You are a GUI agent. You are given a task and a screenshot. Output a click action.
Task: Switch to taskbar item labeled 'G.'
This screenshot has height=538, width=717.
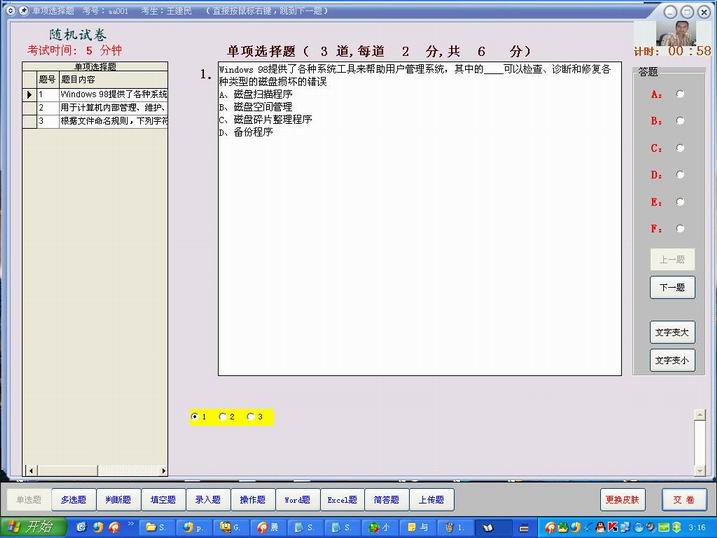[231, 527]
